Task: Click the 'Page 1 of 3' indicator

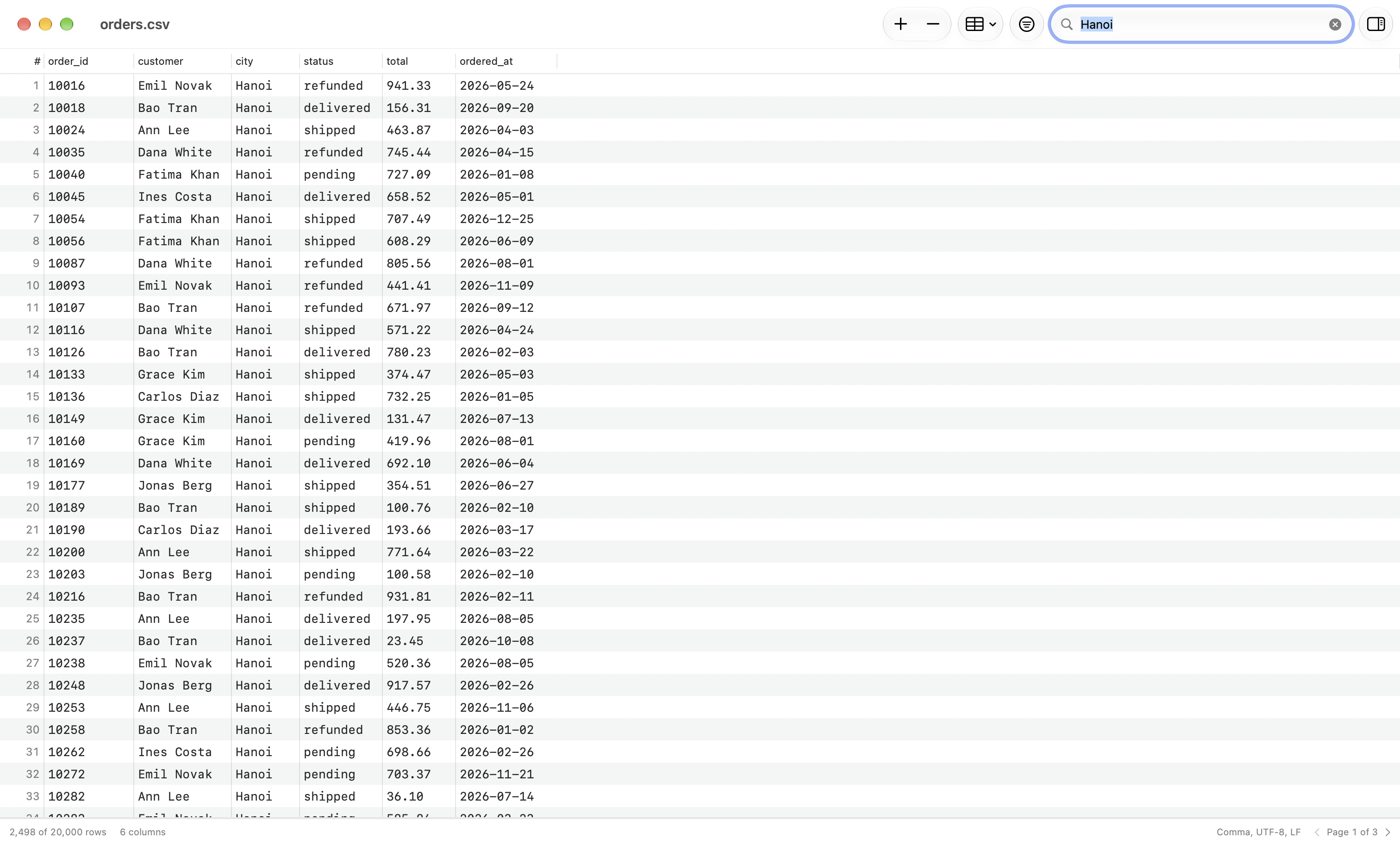Action: [1352, 832]
